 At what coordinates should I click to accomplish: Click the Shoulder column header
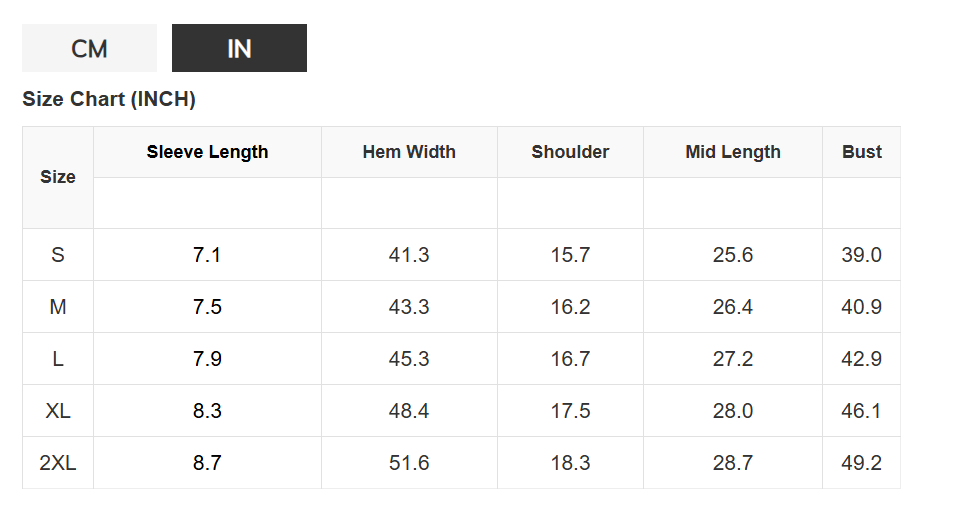[x=570, y=152]
